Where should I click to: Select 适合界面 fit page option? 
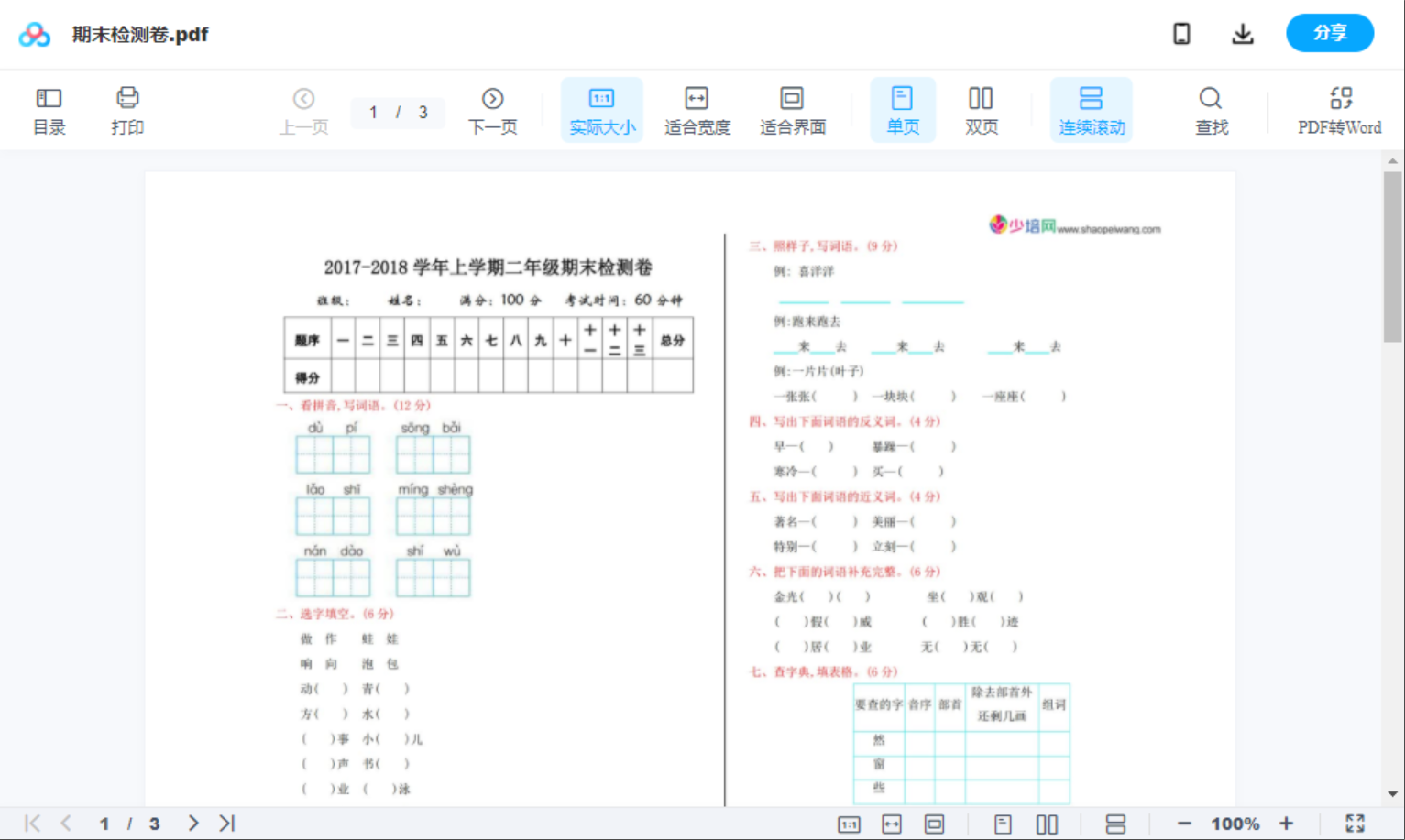(x=792, y=111)
